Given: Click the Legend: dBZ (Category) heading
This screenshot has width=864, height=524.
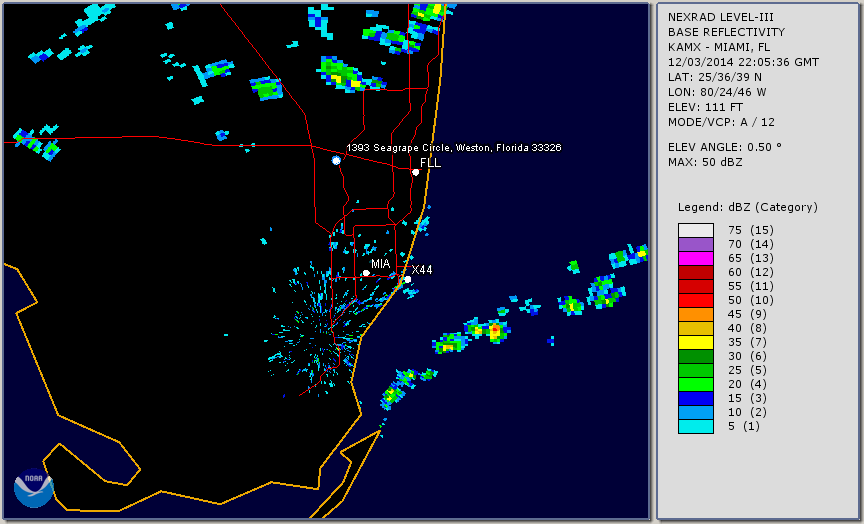Looking at the screenshot, I should click(x=748, y=207).
